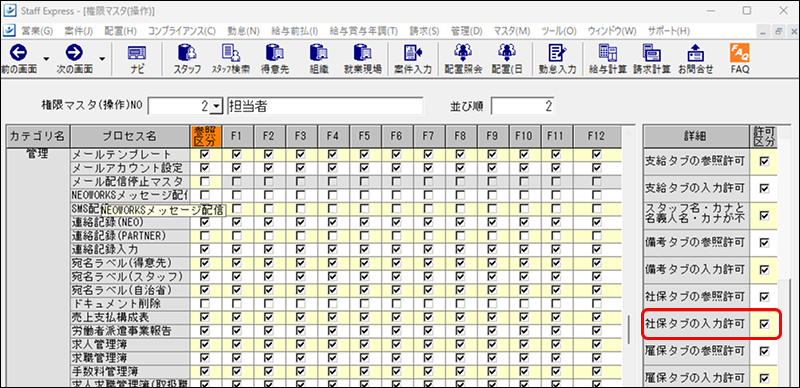Launch スタッフ検索 from the toolbar
The height and width of the screenshot is (388, 800).
tap(231, 60)
